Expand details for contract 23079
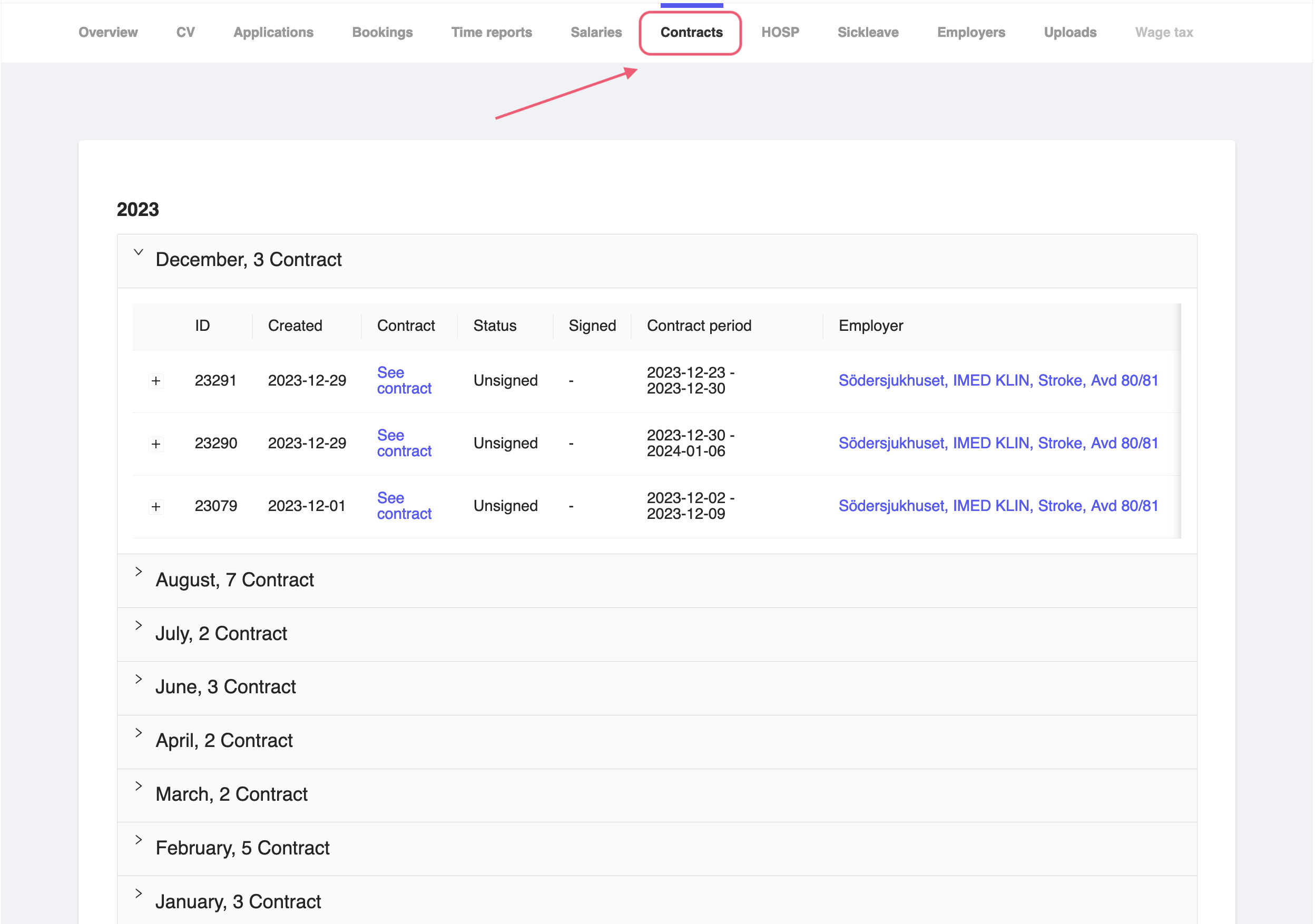Image resolution: width=1315 pixels, height=924 pixels. coord(156,506)
